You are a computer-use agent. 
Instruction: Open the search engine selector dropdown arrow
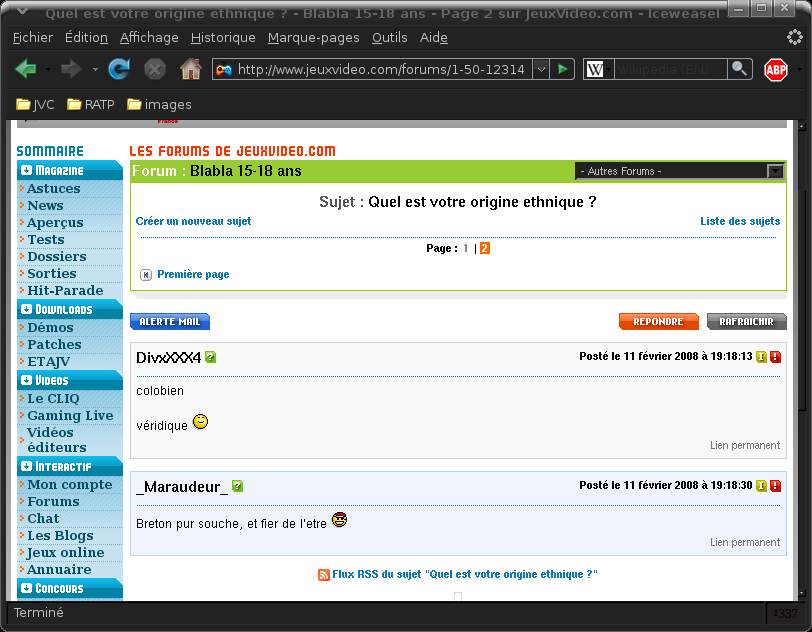(608, 69)
